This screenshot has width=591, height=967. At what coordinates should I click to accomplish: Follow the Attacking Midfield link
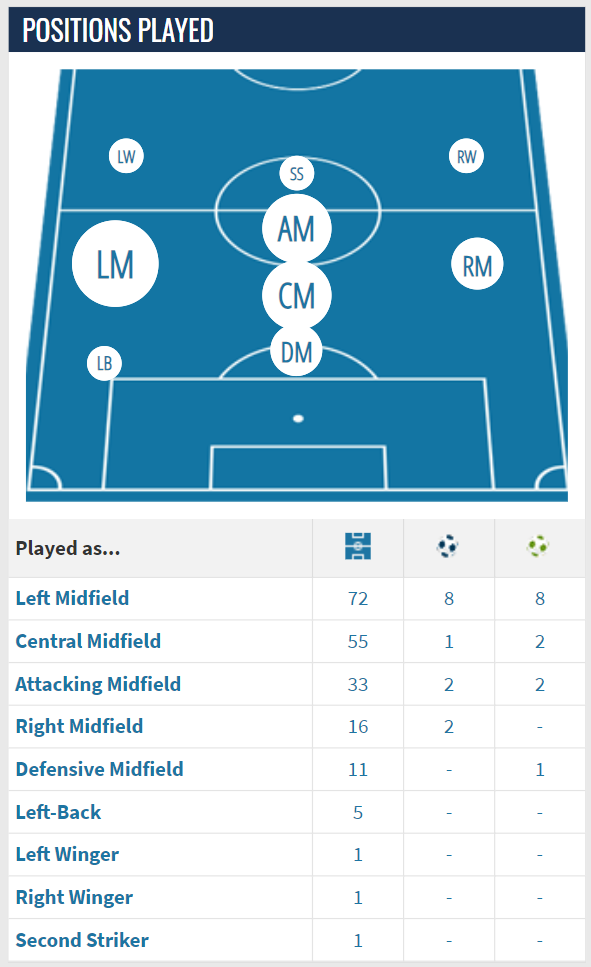tap(98, 684)
